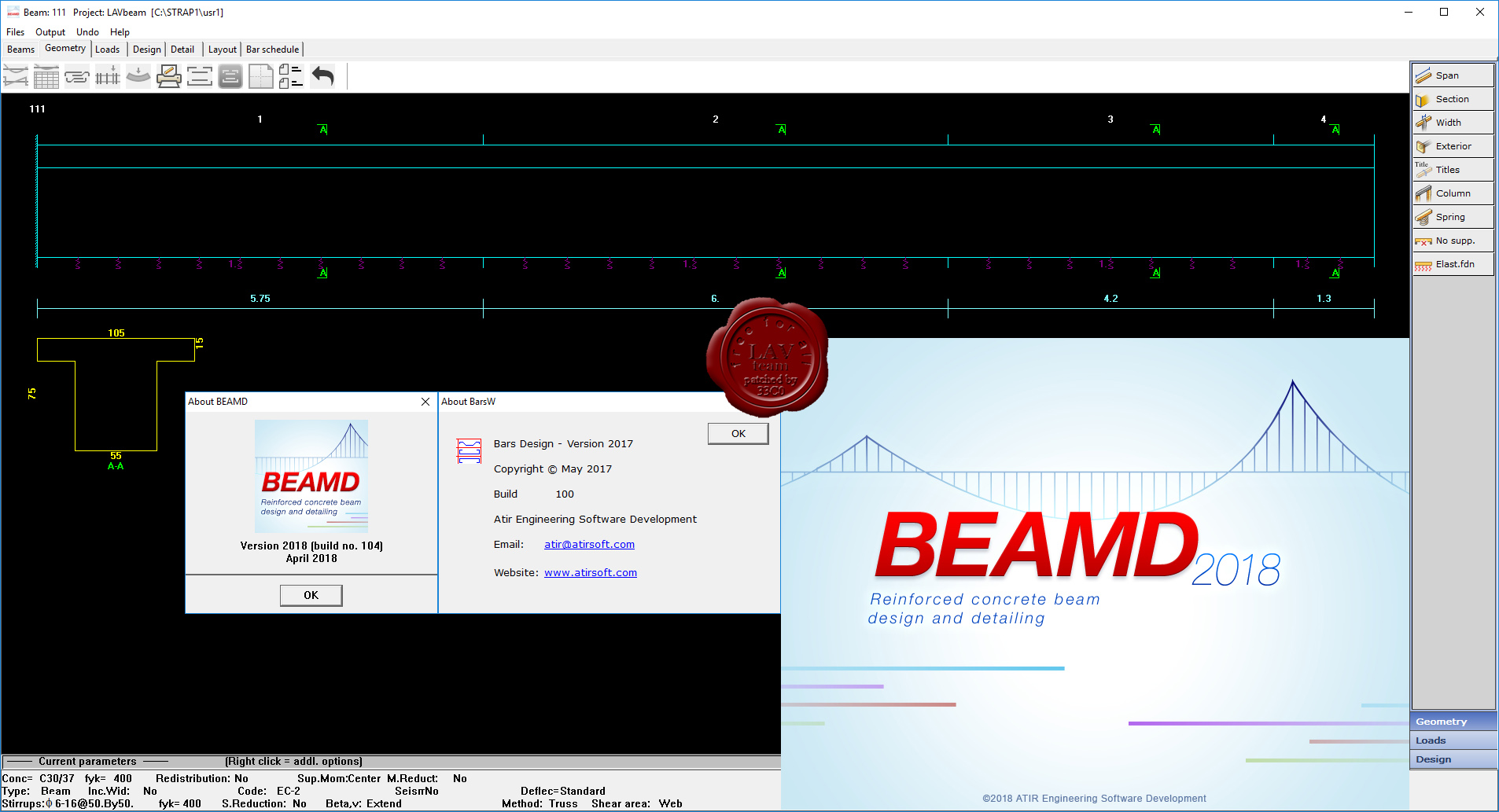The image size is (1499, 812).
Task: Click the reinforcement bars toolbar icon
Action: click(77, 76)
